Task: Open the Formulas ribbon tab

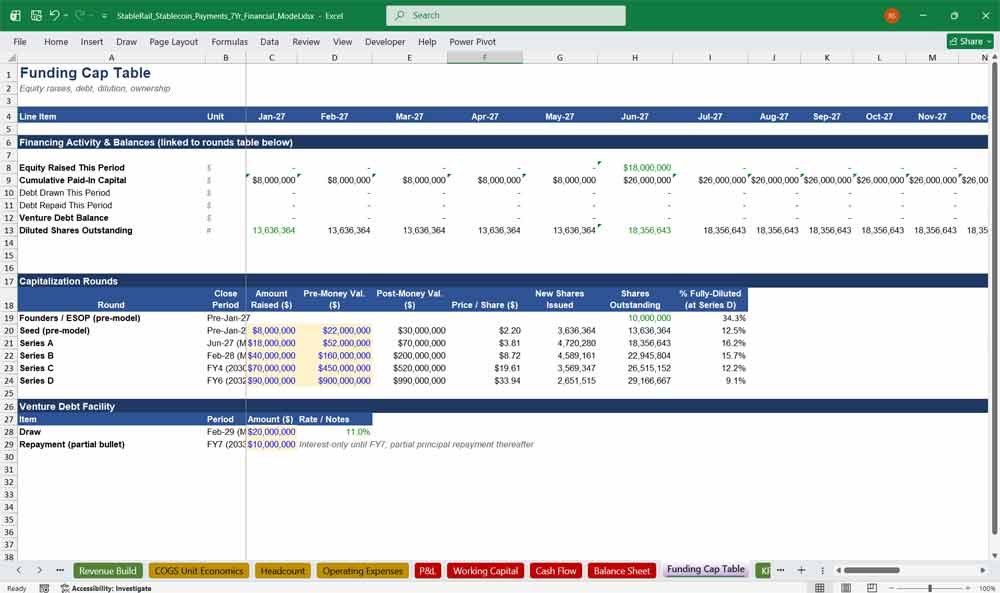Action: [x=230, y=41]
